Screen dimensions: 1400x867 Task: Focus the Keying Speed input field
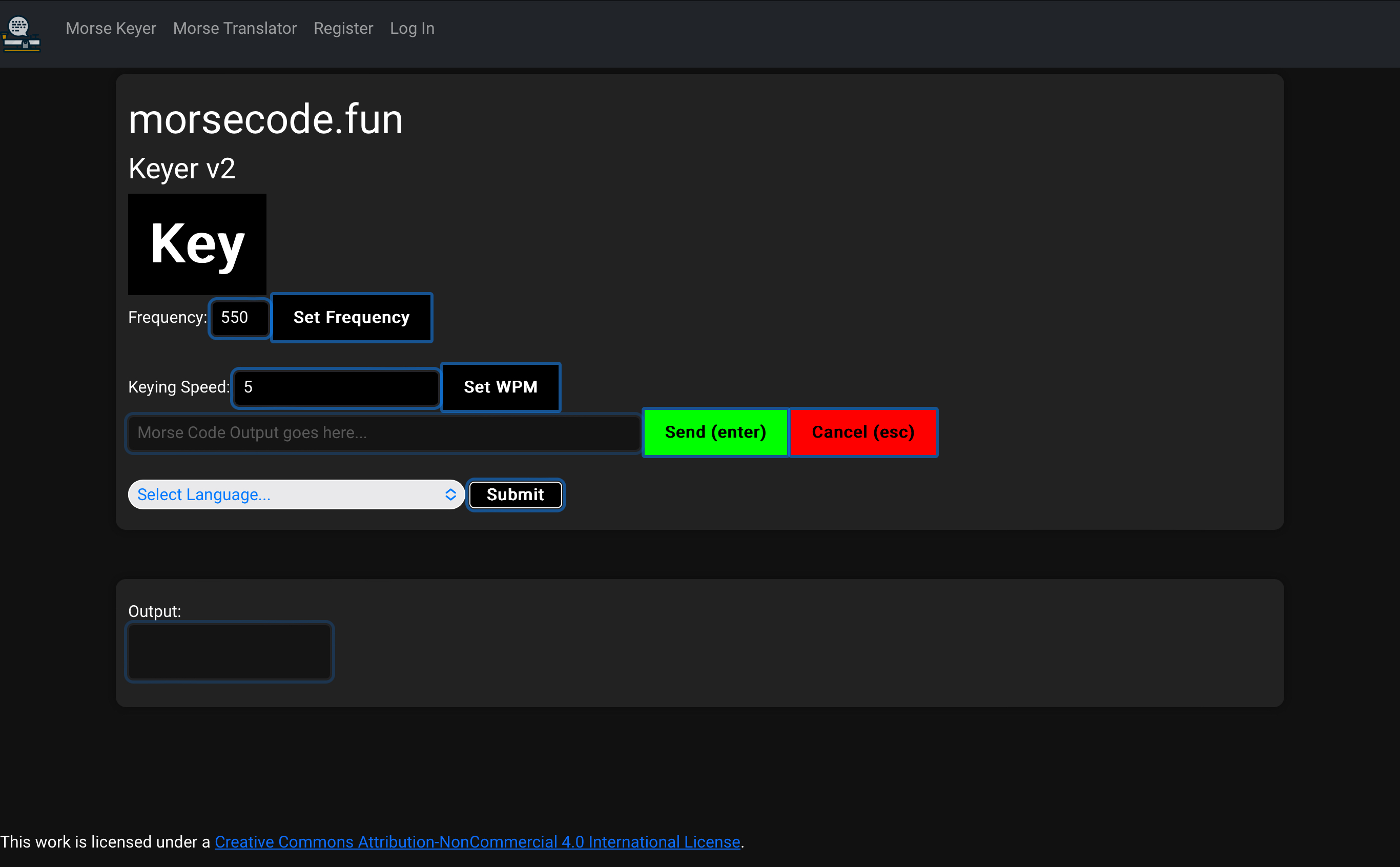click(x=336, y=387)
